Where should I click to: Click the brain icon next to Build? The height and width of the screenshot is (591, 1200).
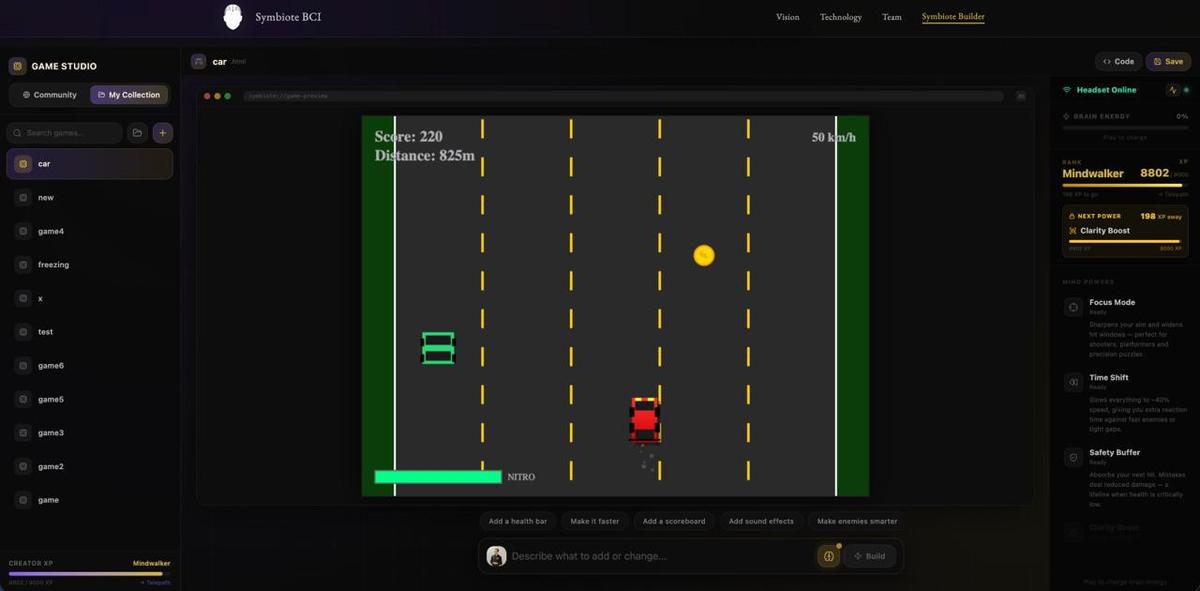[x=828, y=556]
